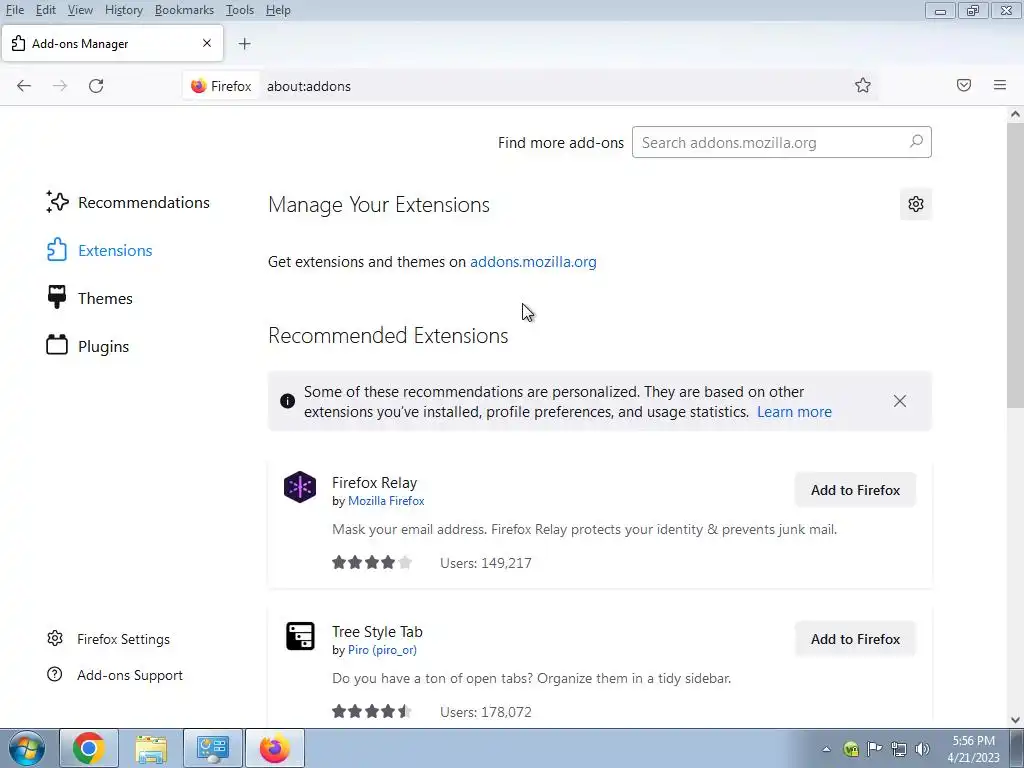
Task: Open the taskbar clock and date
Action: pos(973,749)
